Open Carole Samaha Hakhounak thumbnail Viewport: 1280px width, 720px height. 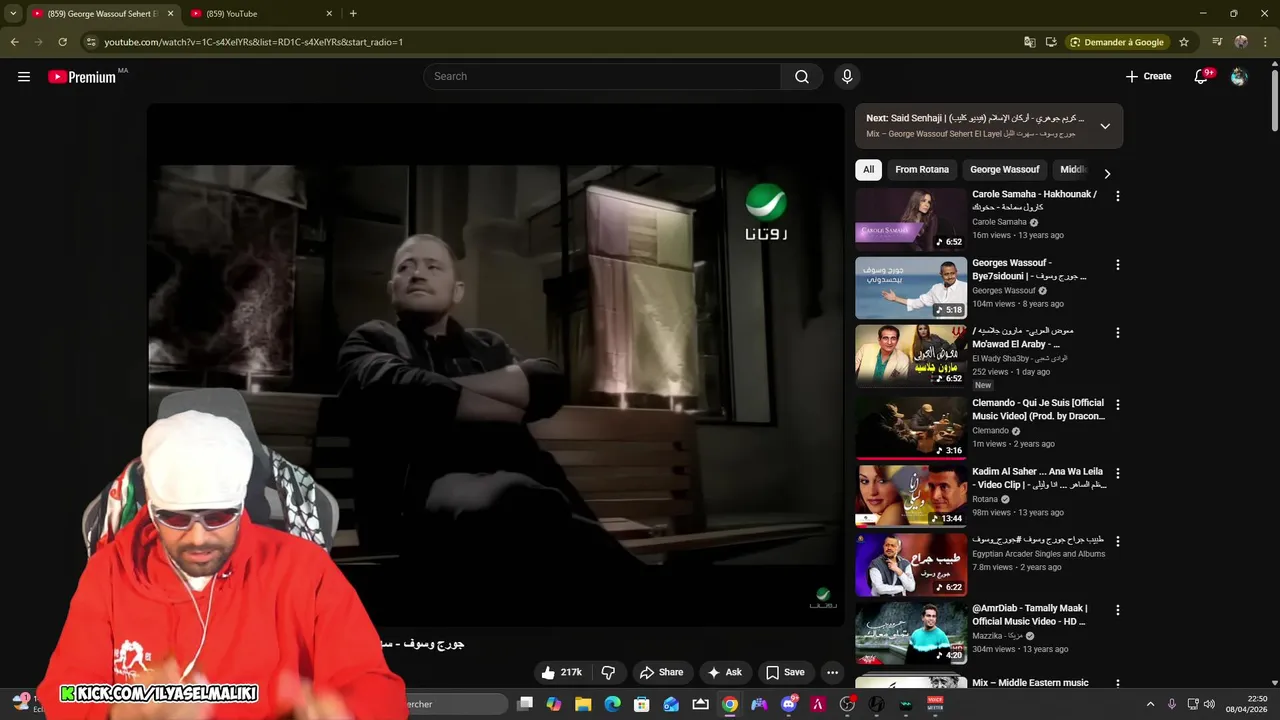point(911,219)
